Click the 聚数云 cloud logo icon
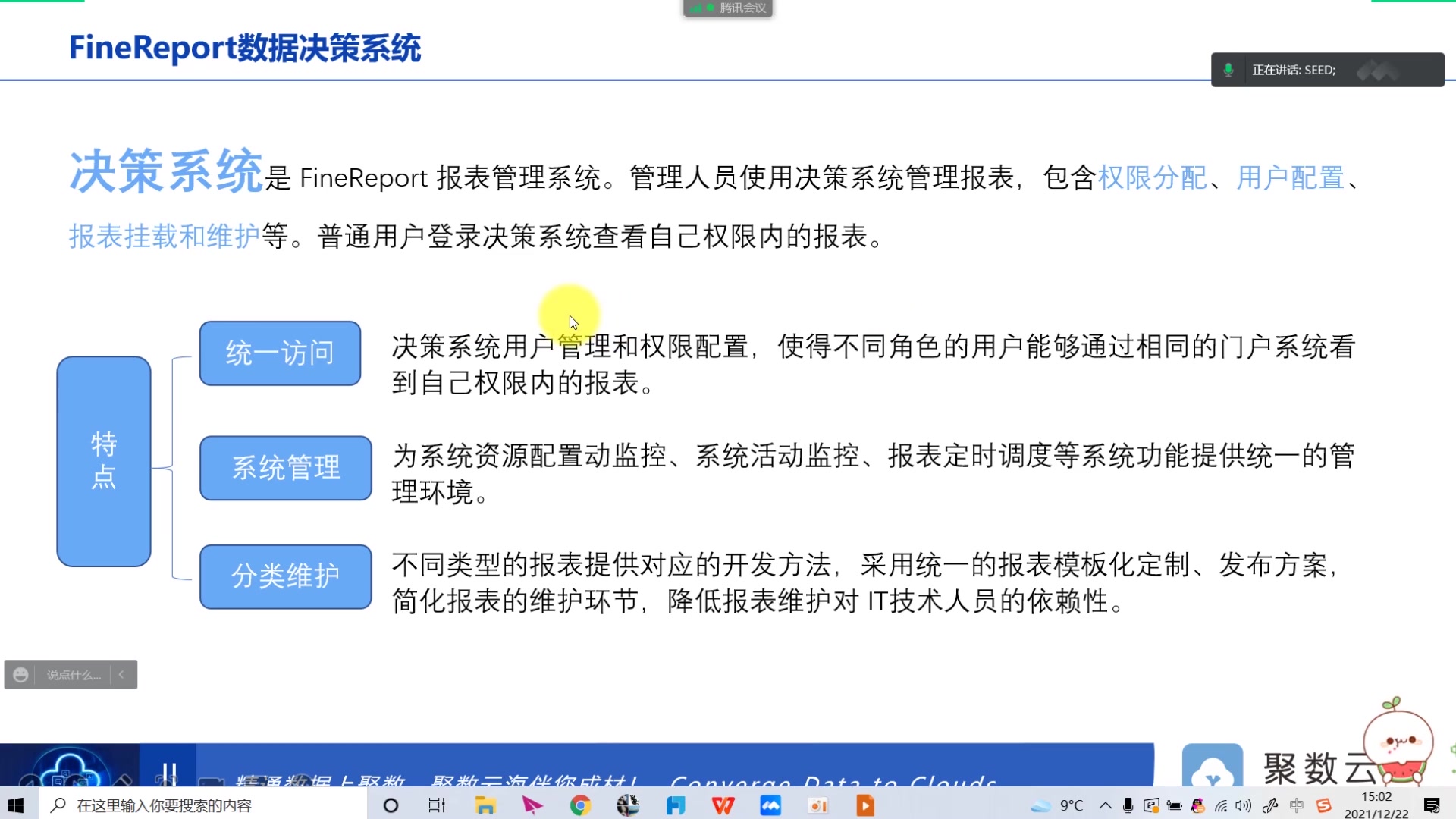The image size is (1456, 819). [x=1213, y=766]
